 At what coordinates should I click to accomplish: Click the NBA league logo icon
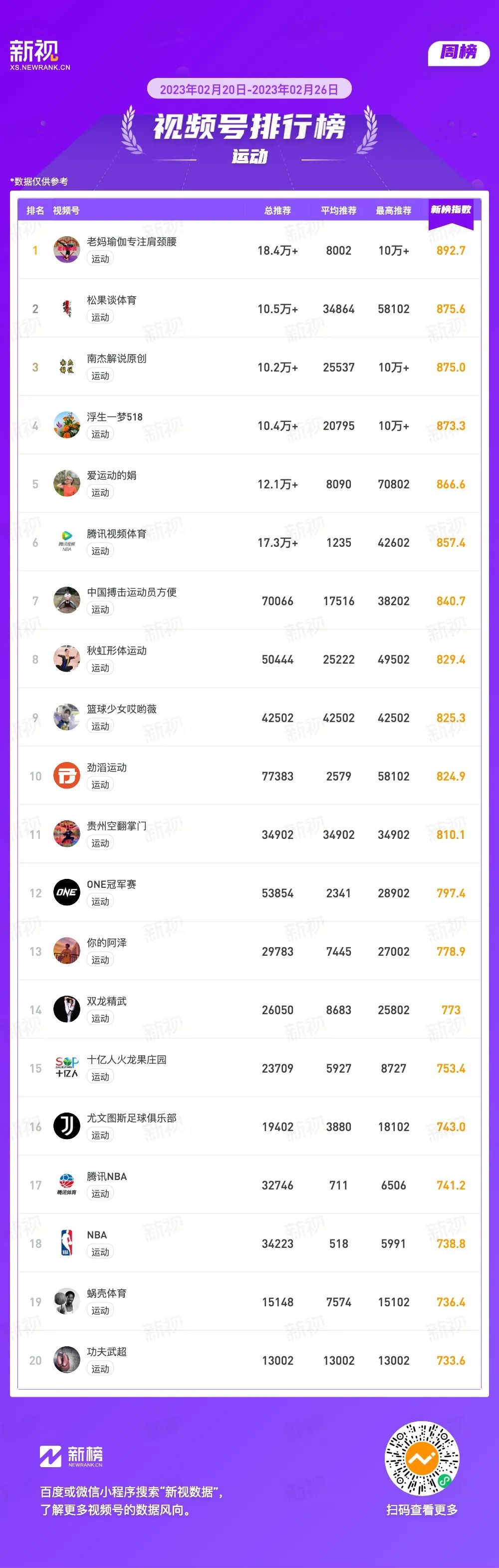[67, 1243]
